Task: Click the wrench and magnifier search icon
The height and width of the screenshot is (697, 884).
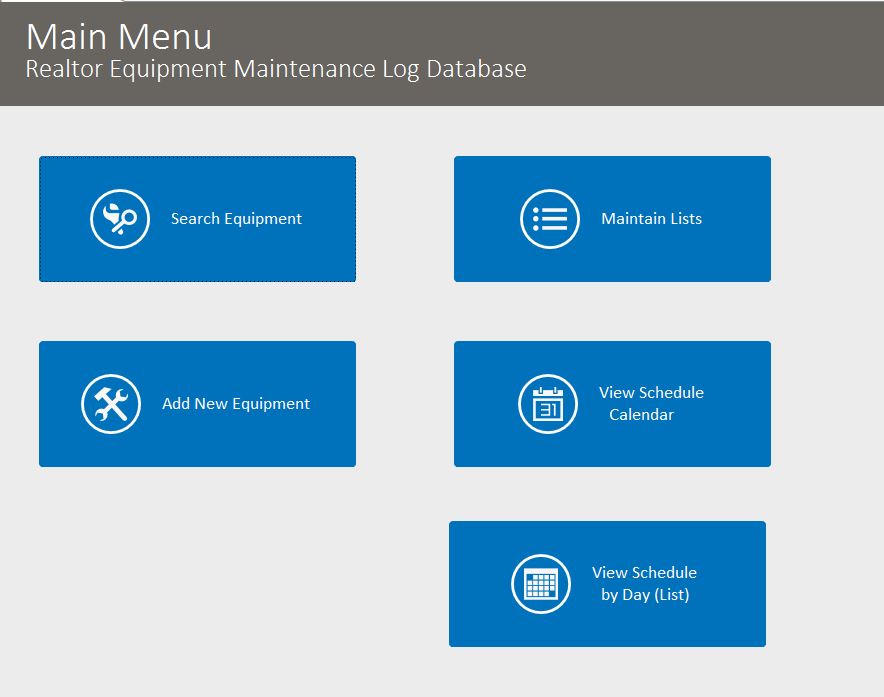Action: (120, 219)
